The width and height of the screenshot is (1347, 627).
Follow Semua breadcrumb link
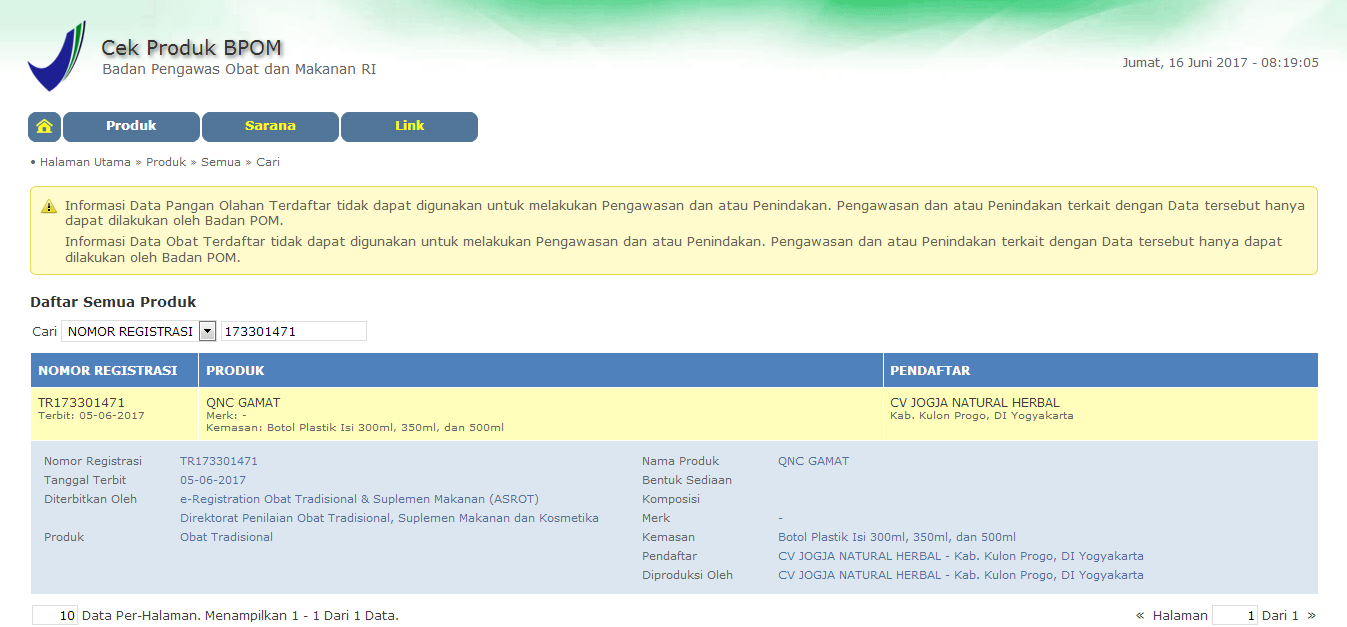click(221, 162)
